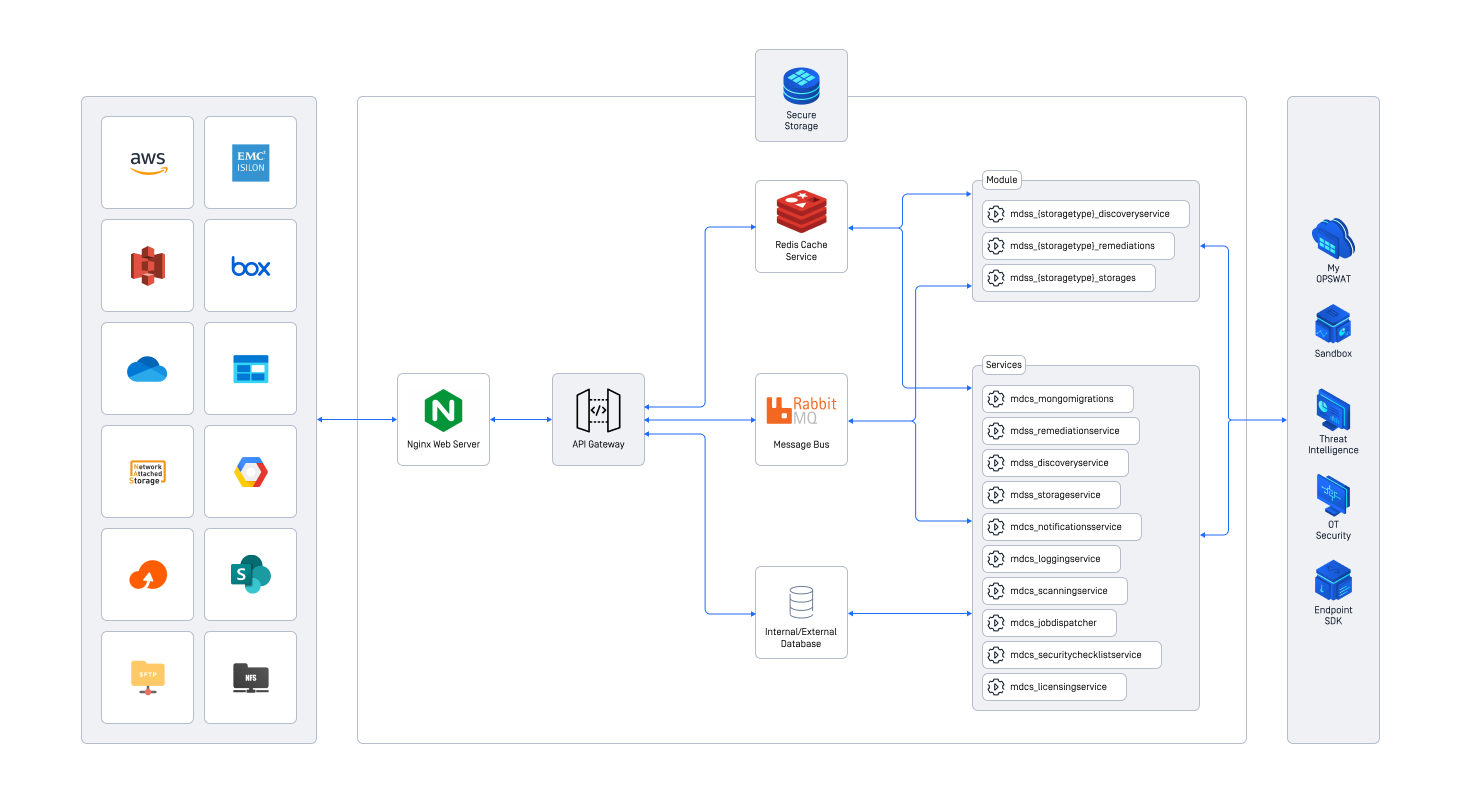Select the Google Cloud hexagon icon

[250, 472]
